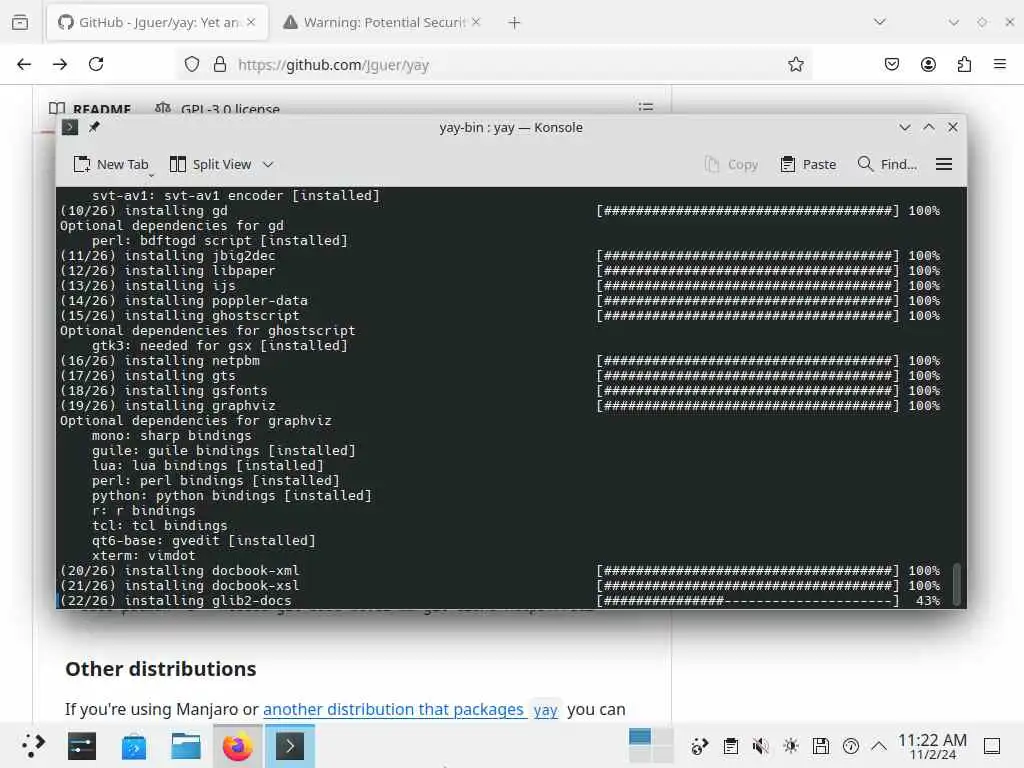
Task: Close the Warning: Potential Security tab
Action: (476, 22)
